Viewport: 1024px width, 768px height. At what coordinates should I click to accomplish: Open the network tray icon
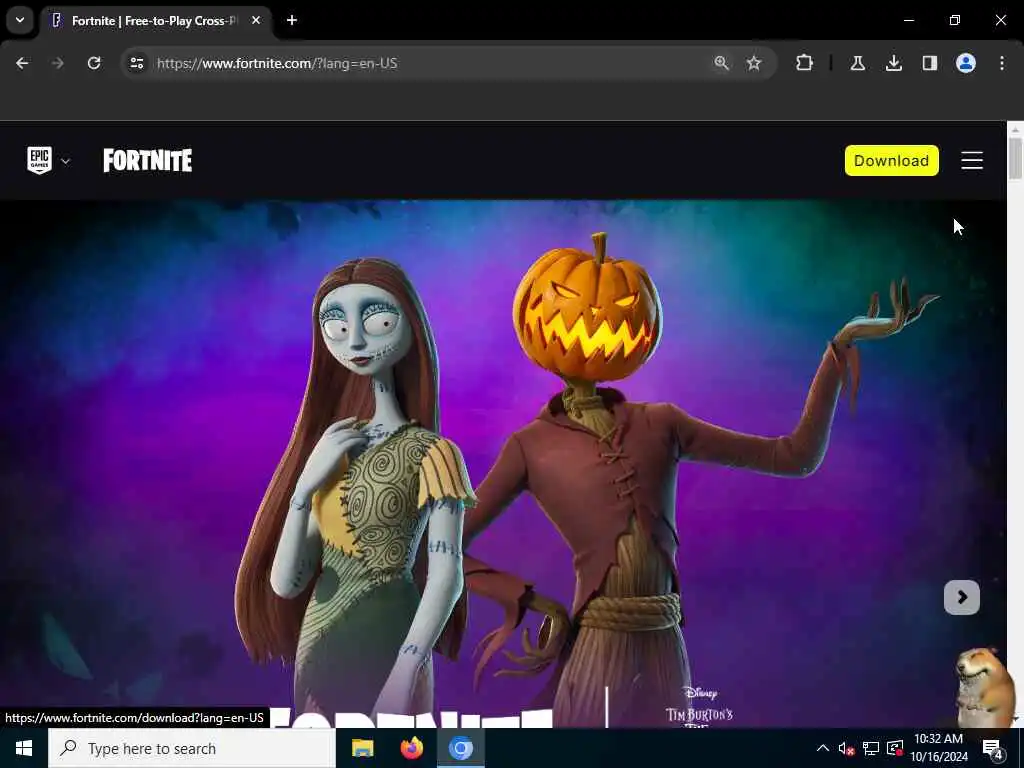pyautogui.click(x=871, y=749)
